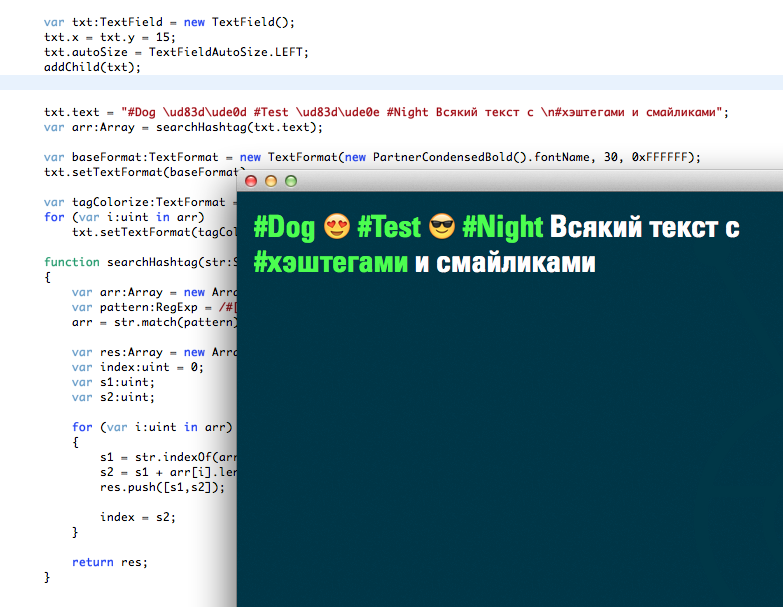The height and width of the screenshot is (607, 783).
Task: Click the green #Night hashtag text
Action: pyautogui.click(x=503, y=228)
